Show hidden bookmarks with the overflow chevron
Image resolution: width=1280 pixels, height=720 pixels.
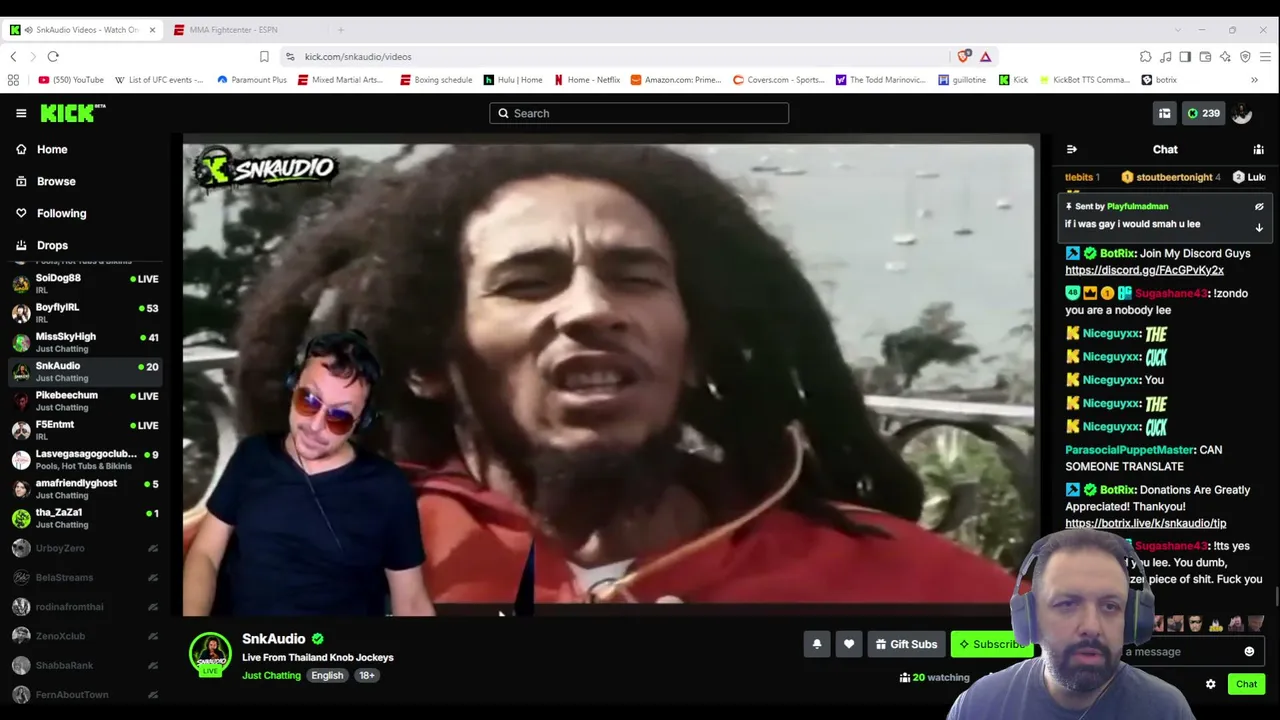coord(1254,80)
